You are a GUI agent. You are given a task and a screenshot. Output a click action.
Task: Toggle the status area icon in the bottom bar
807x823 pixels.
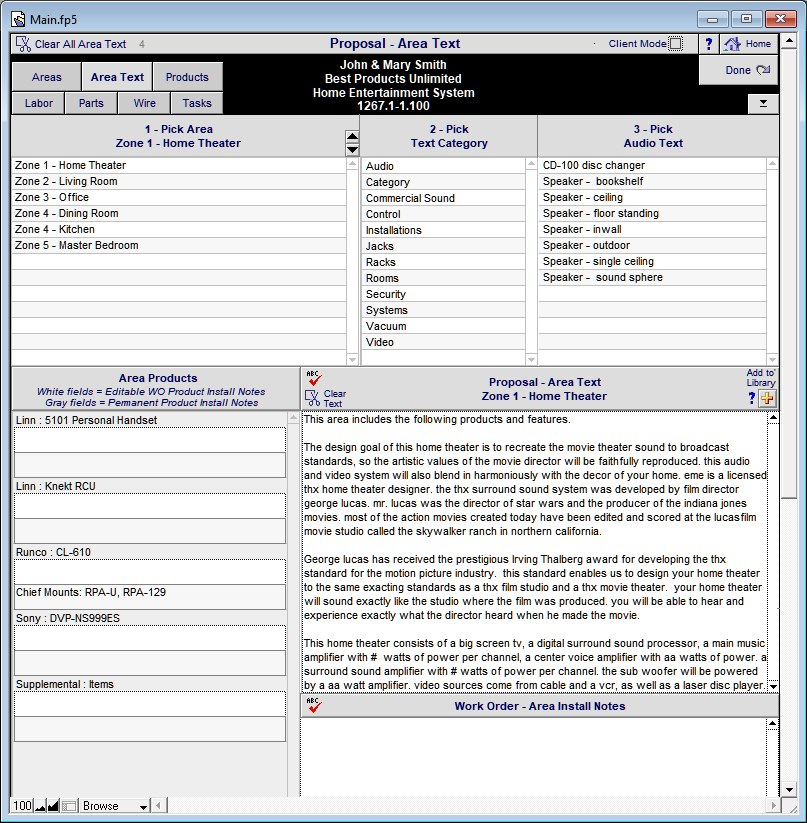69,806
